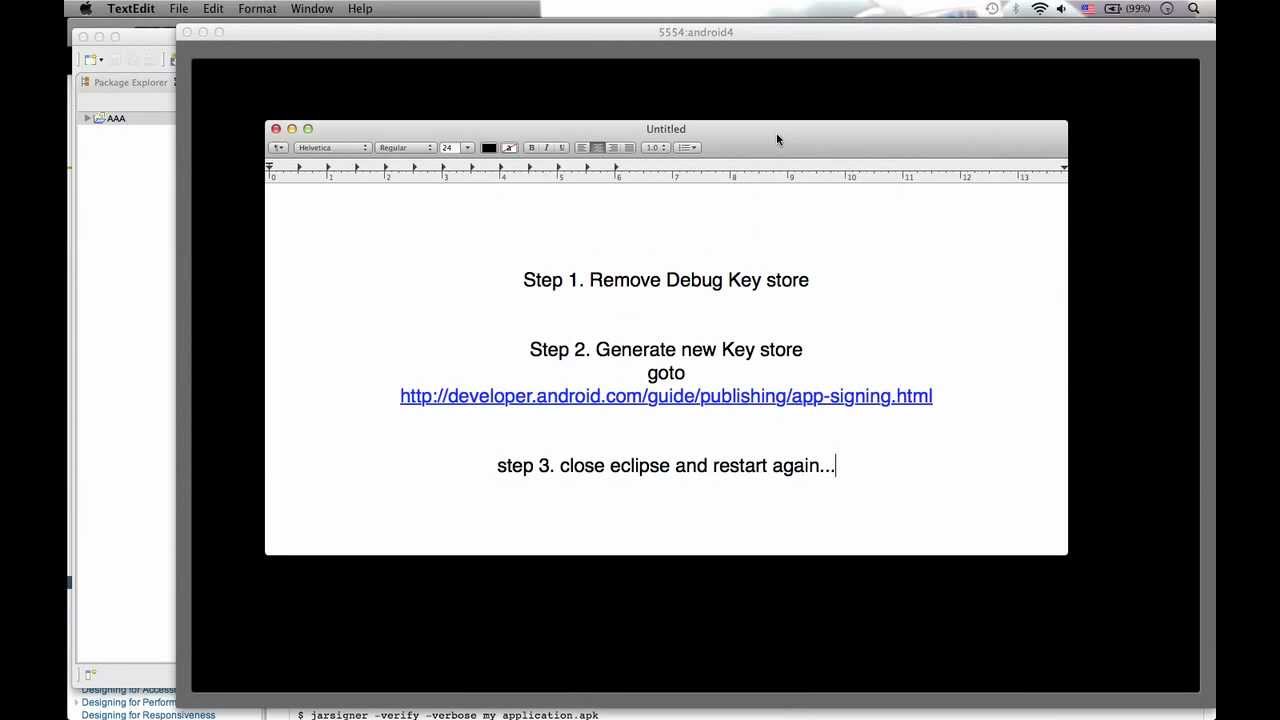Justify the text
The height and width of the screenshot is (720, 1280).
629,148
